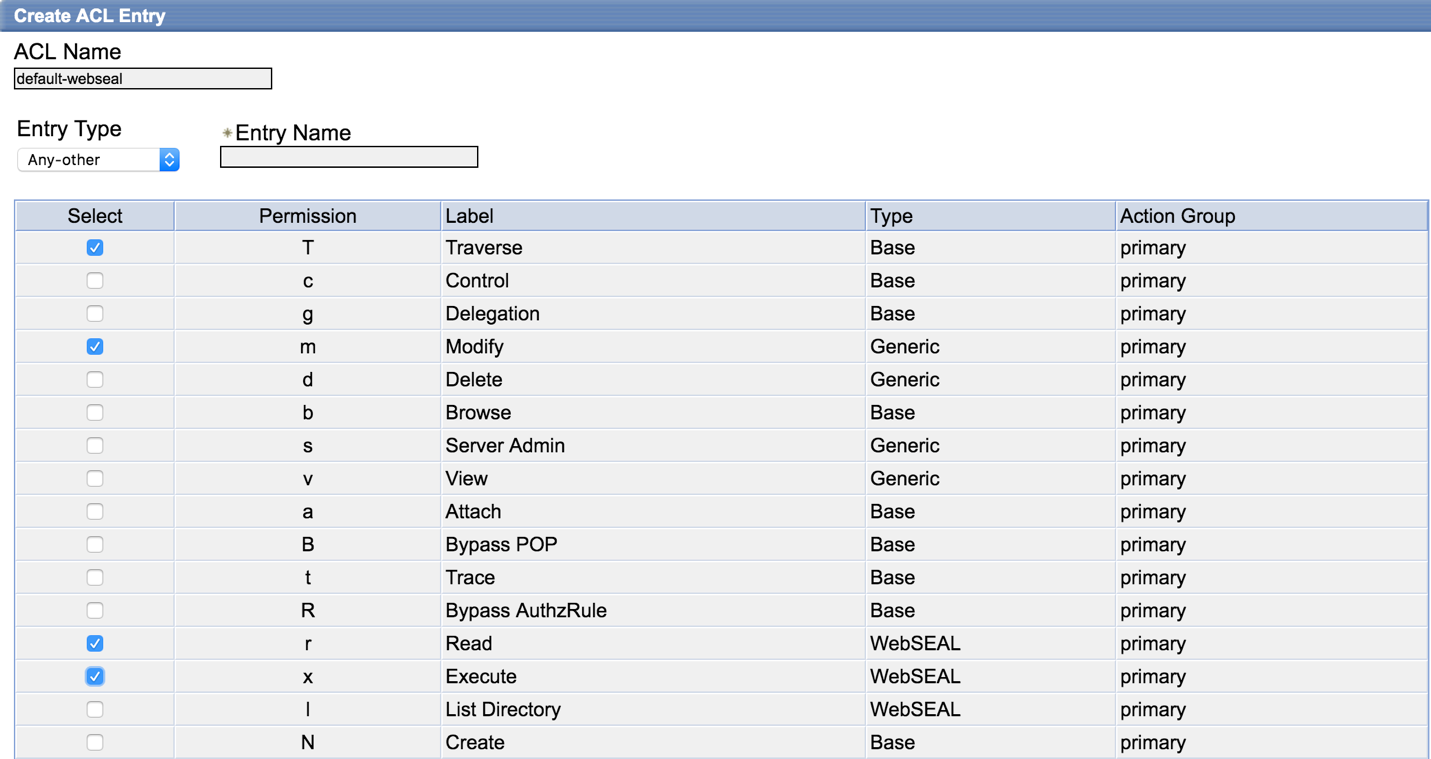Image resolution: width=1431 pixels, height=759 pixels.
Task: Select the Delete permission checkbox
Action: click(94, 379)
